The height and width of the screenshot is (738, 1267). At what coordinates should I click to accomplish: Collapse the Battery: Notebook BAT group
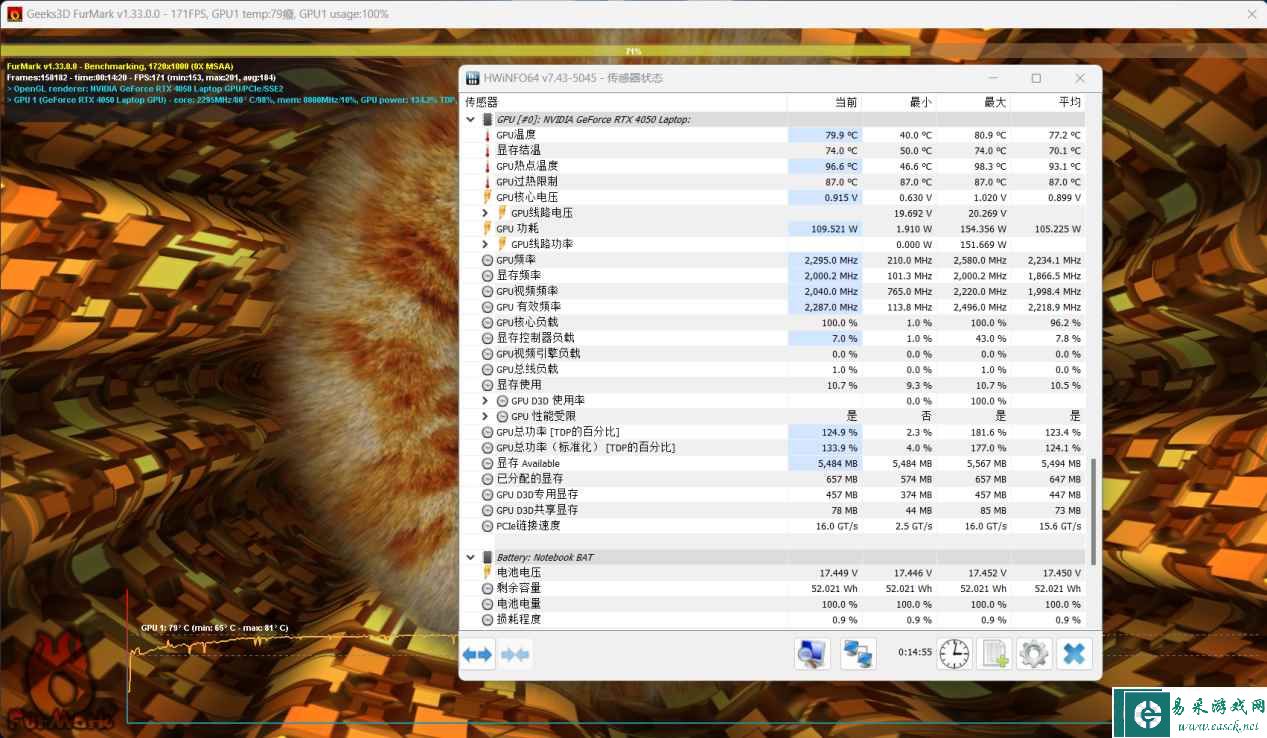471,557
